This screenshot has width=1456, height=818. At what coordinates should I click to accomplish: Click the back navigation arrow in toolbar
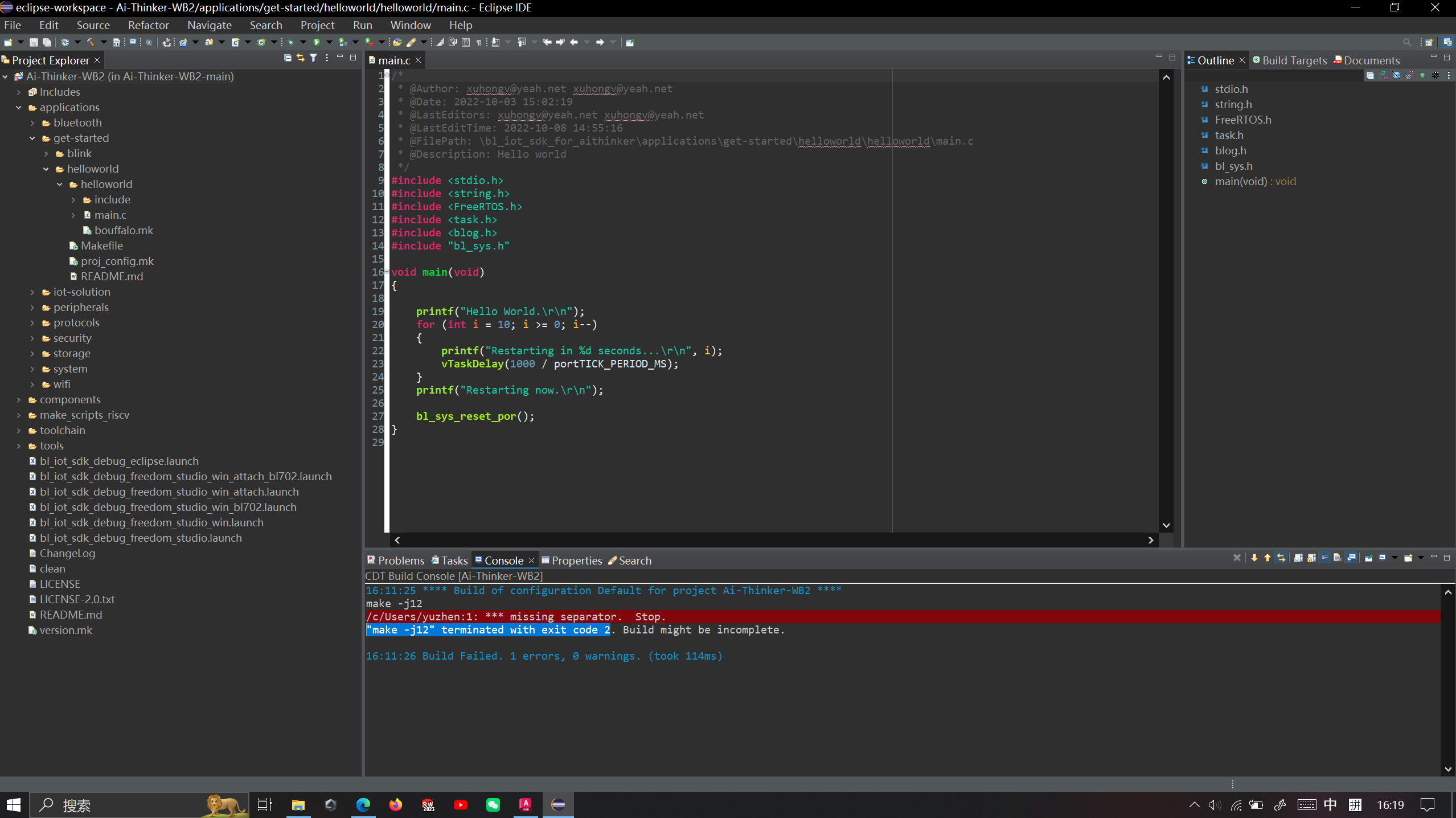point(574,42)
